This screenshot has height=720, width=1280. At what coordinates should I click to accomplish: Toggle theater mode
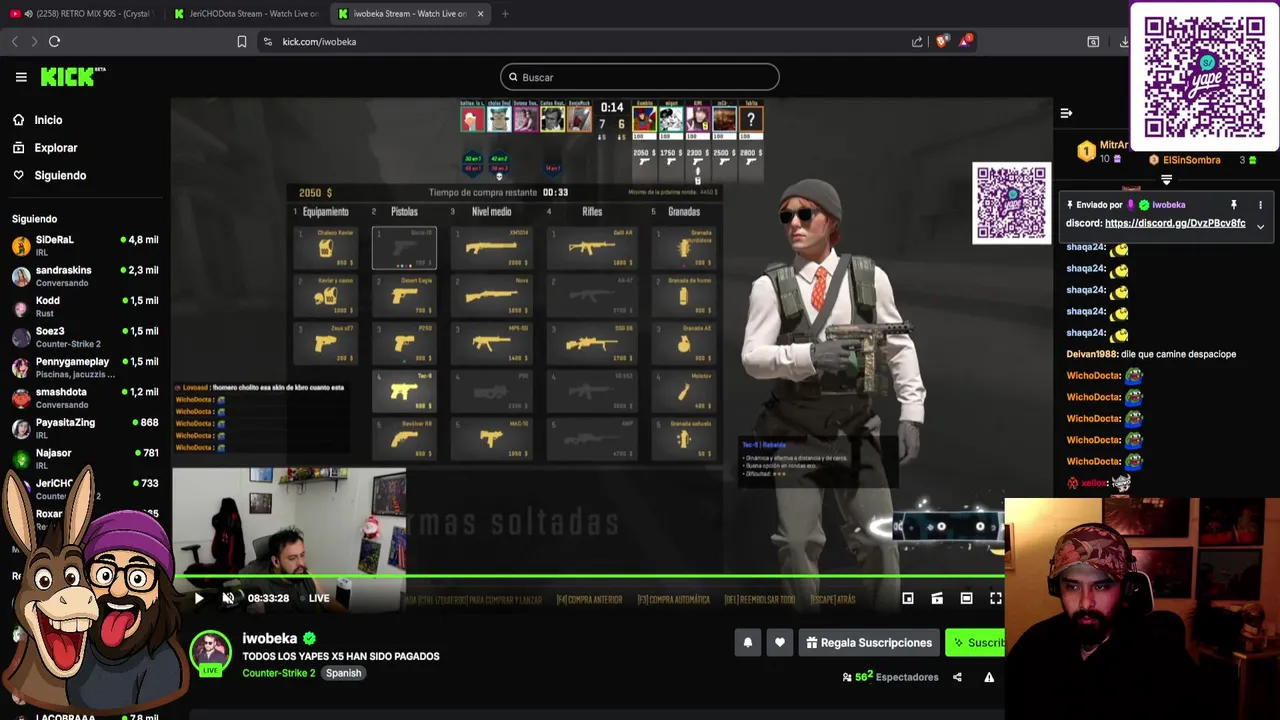point(966,598)
